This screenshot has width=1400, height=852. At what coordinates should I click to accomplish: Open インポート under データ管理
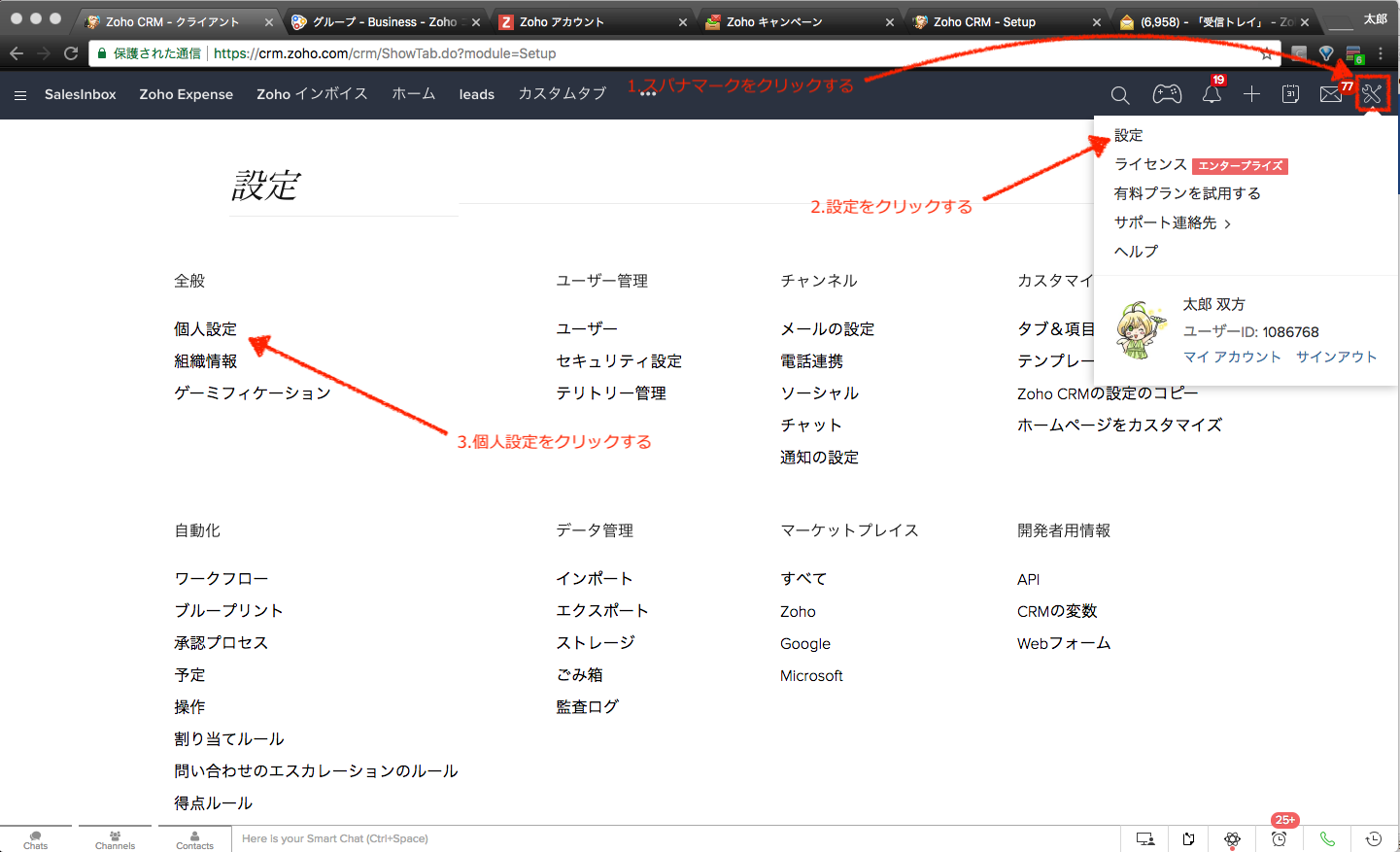595,579
